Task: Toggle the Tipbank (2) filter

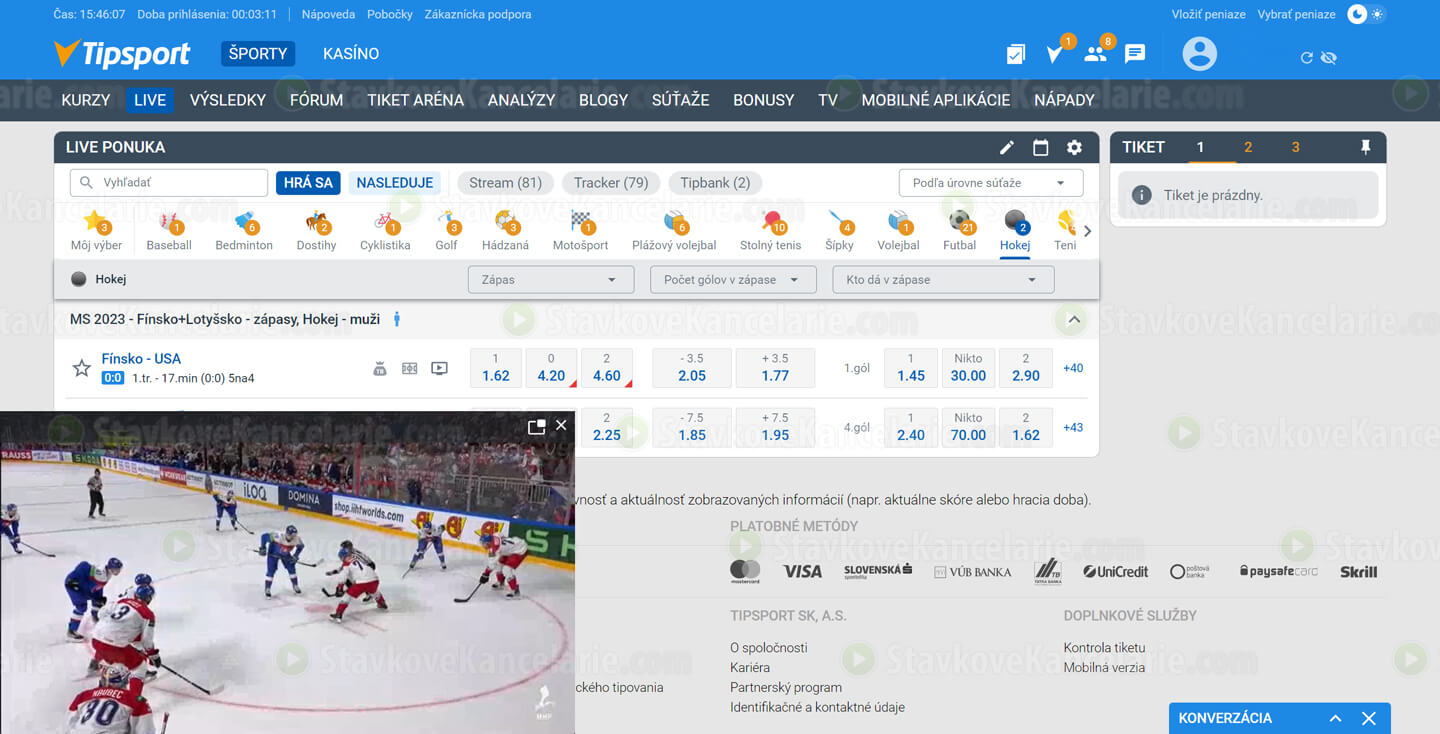Action: 715,183
